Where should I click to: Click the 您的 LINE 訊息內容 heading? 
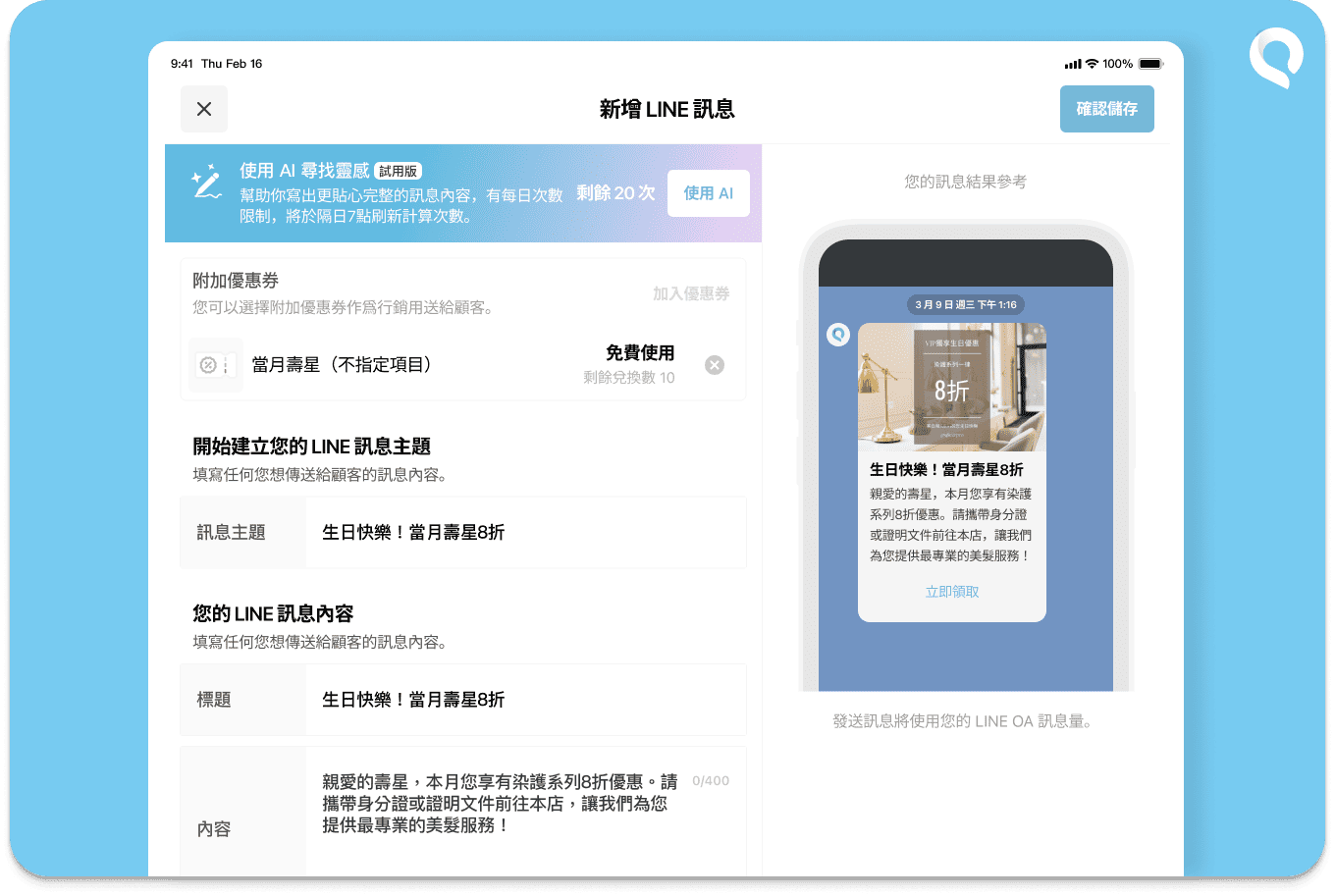point(273,613)
